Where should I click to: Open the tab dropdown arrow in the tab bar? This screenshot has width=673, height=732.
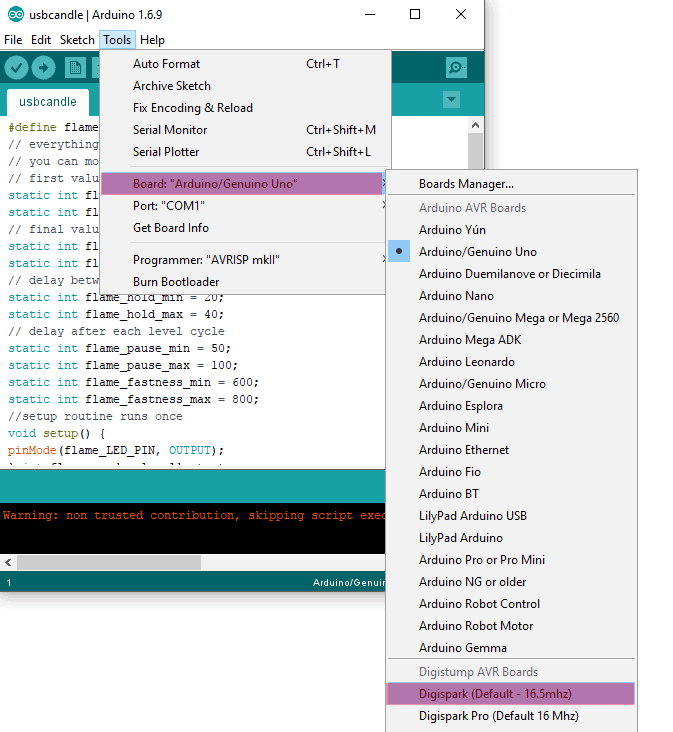[451, 99]
